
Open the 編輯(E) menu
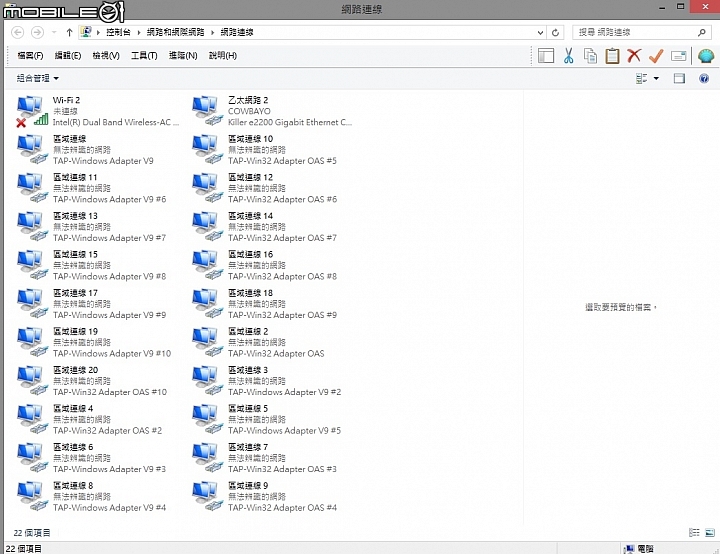click(68, 56)
